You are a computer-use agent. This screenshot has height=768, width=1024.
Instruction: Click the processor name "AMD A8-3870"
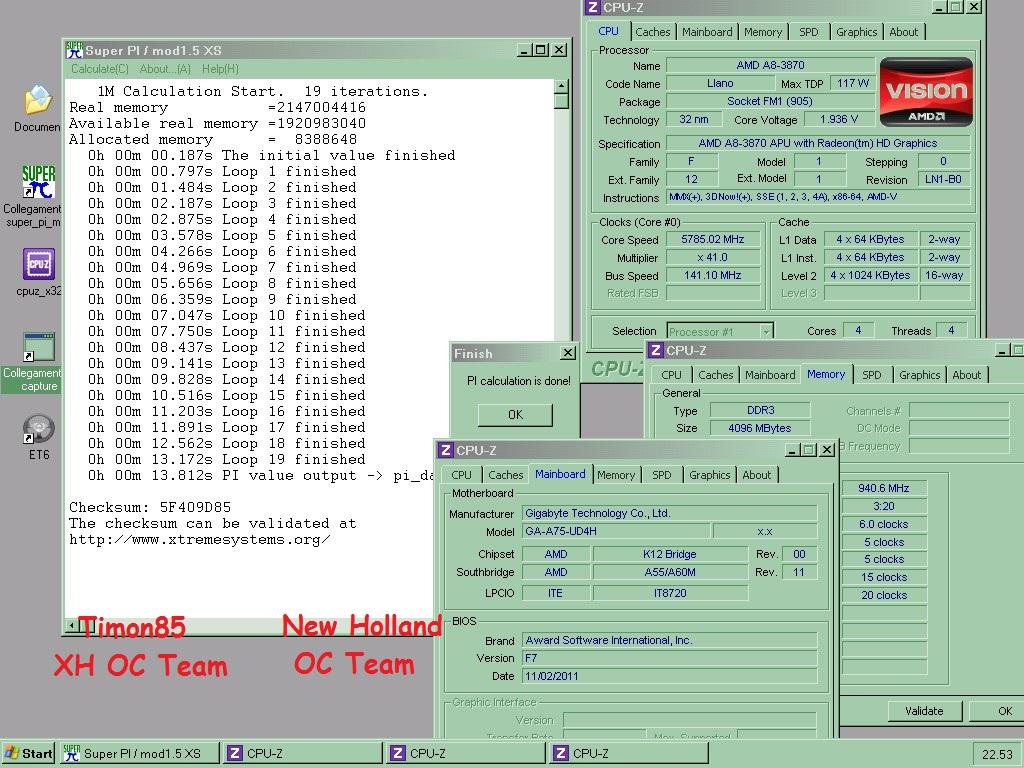point(771,65)
